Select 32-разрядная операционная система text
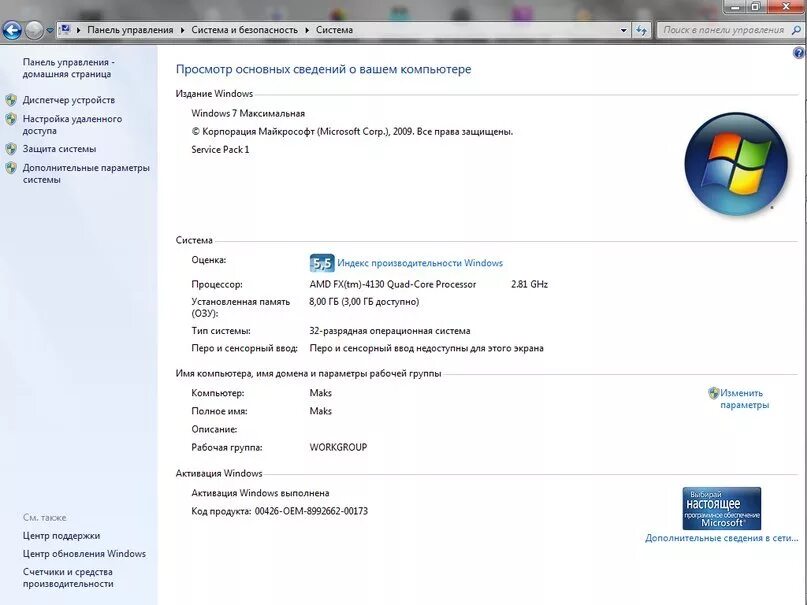This screenshot has height=605, width=807. point(390,331)
